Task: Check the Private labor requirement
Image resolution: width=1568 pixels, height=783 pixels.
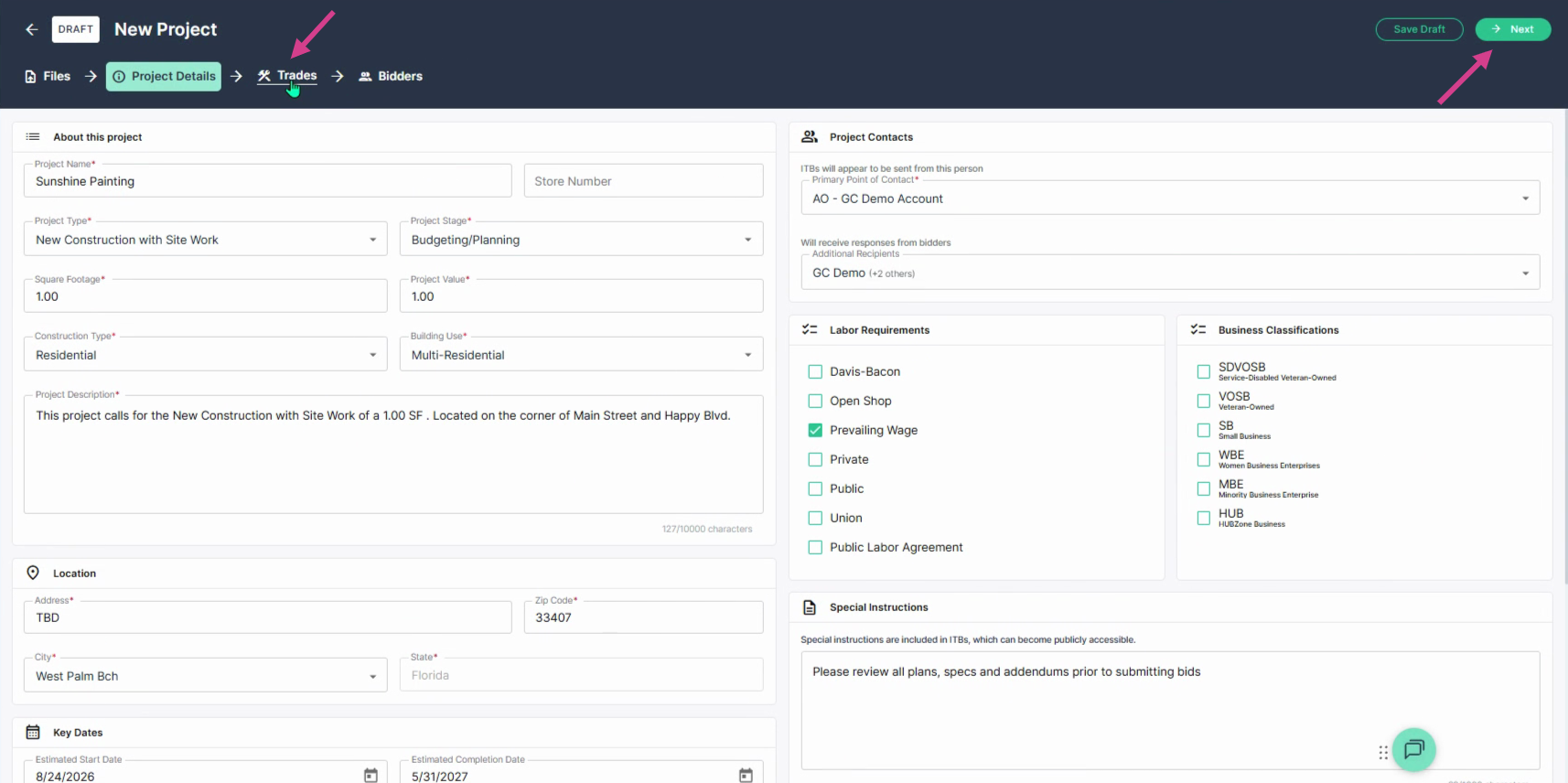Action: tap(815, 460)
